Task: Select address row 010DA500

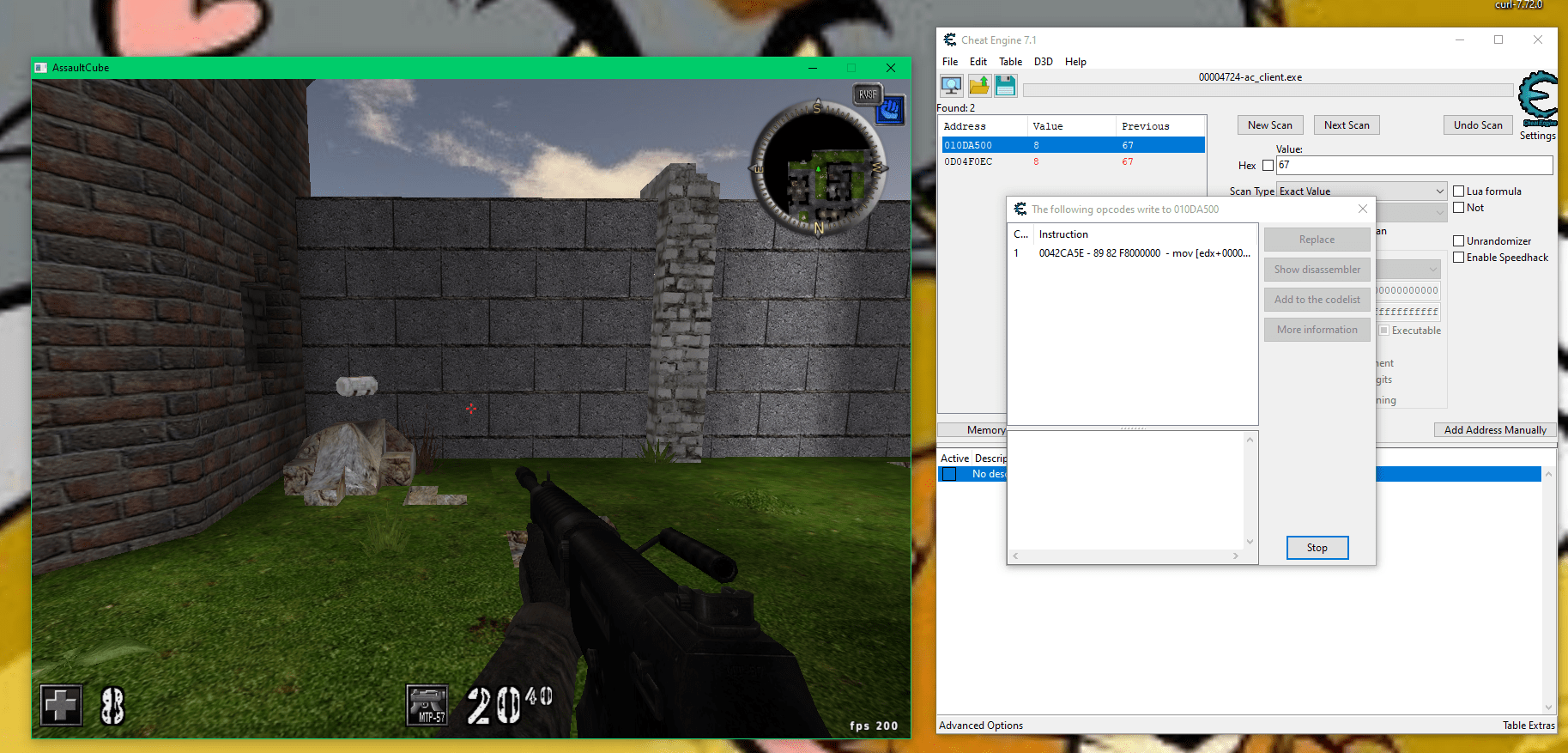Action: [x=1073, y=145]
